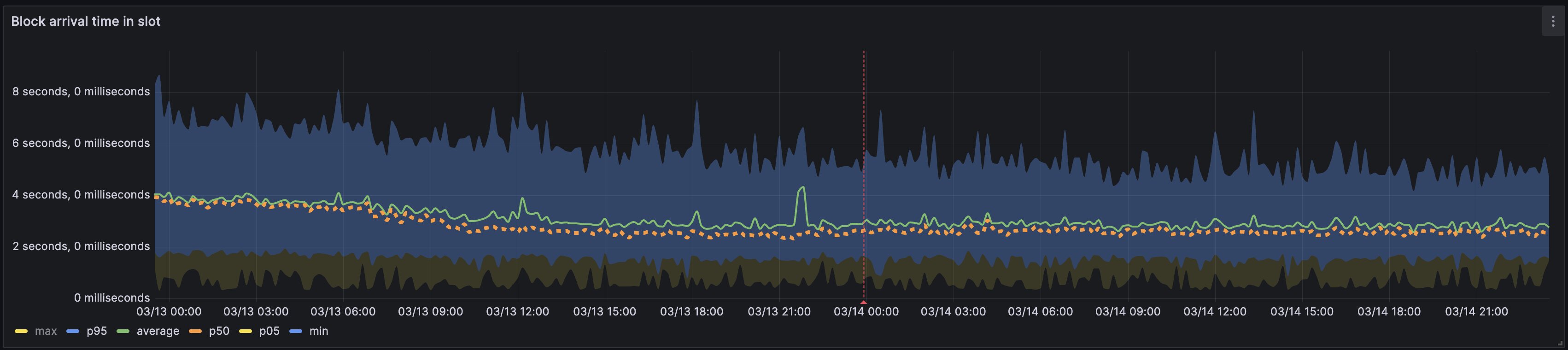Toggle visibility of the max series label
This screenshot has height=350, width=1568.
[46, 331]
